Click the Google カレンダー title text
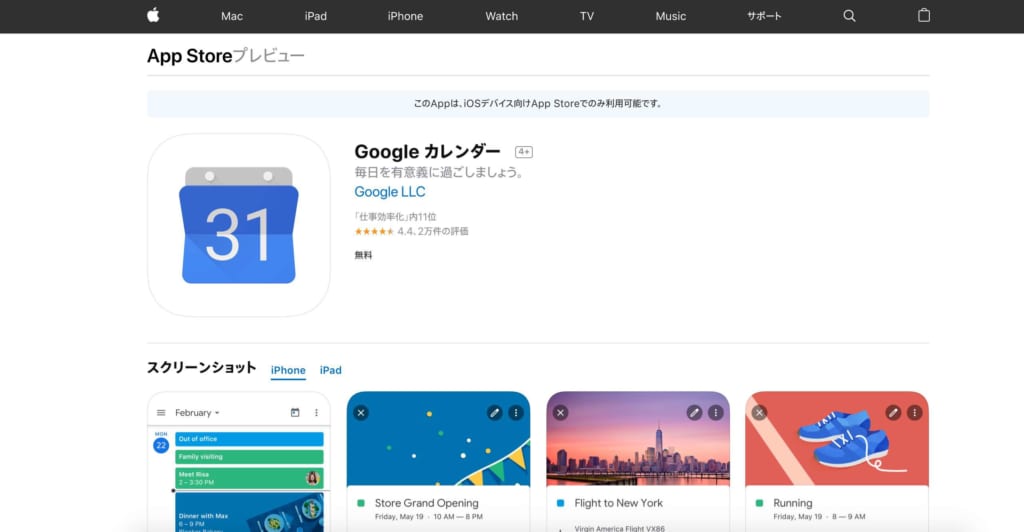Screen dimensions: 1024x532 (427, 151)
